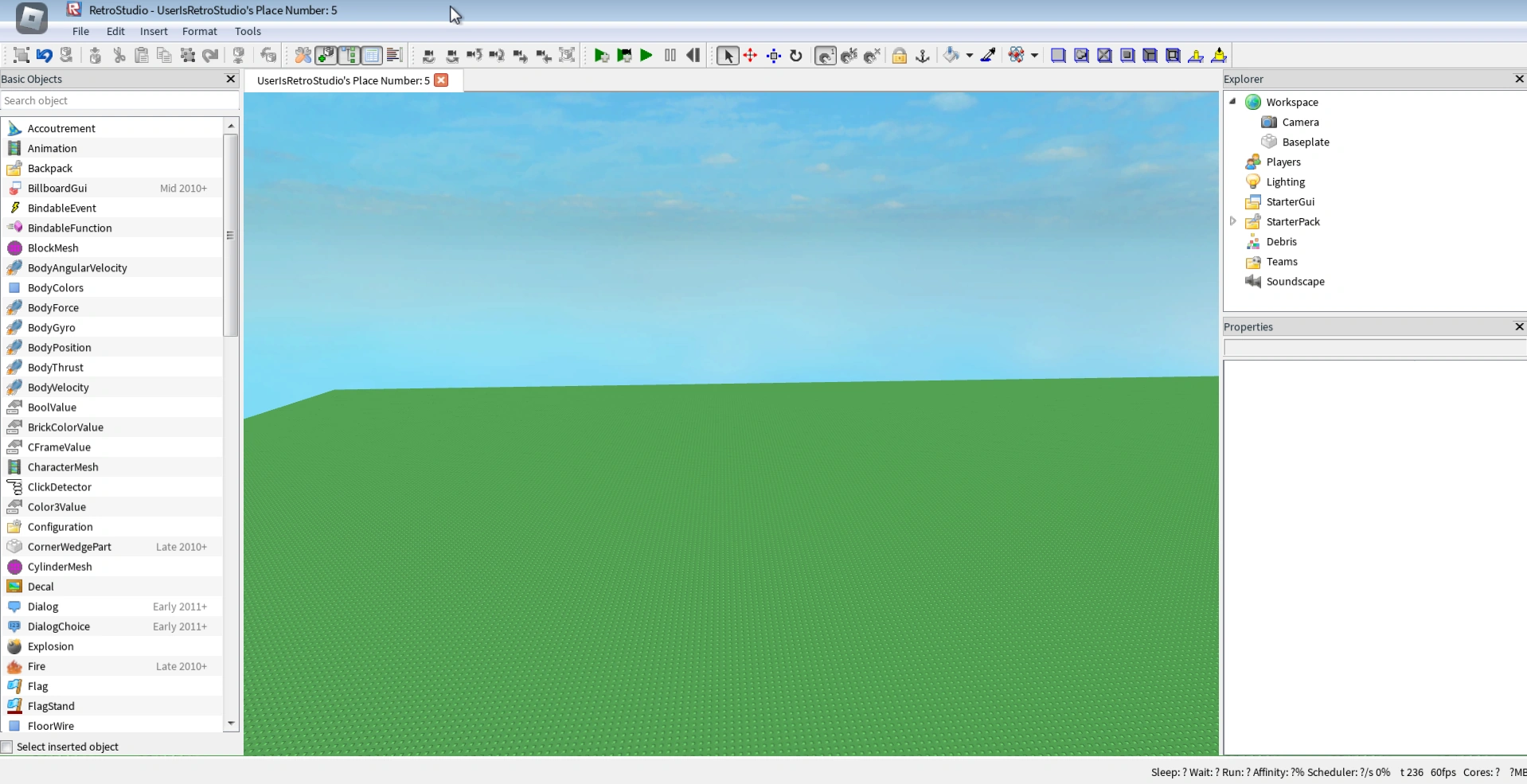This screenshot has height=784, width=1527.
Task: Click the Play Solo green arrow icon
Action: pos(601,55)
